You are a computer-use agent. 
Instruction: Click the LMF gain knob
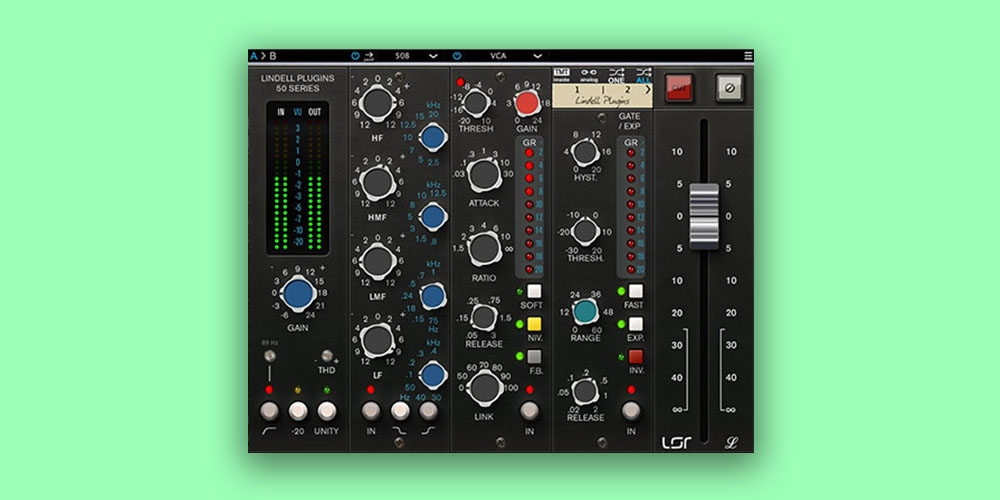pyautogui.click(x=378, y=261)
